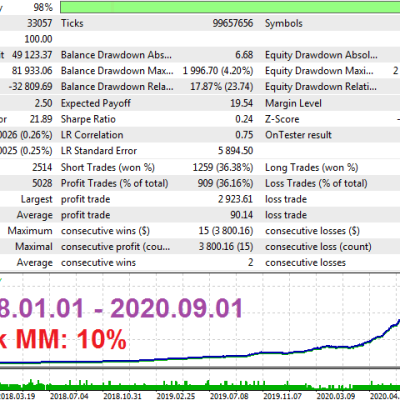Select the 81 933.06 value

32,71
